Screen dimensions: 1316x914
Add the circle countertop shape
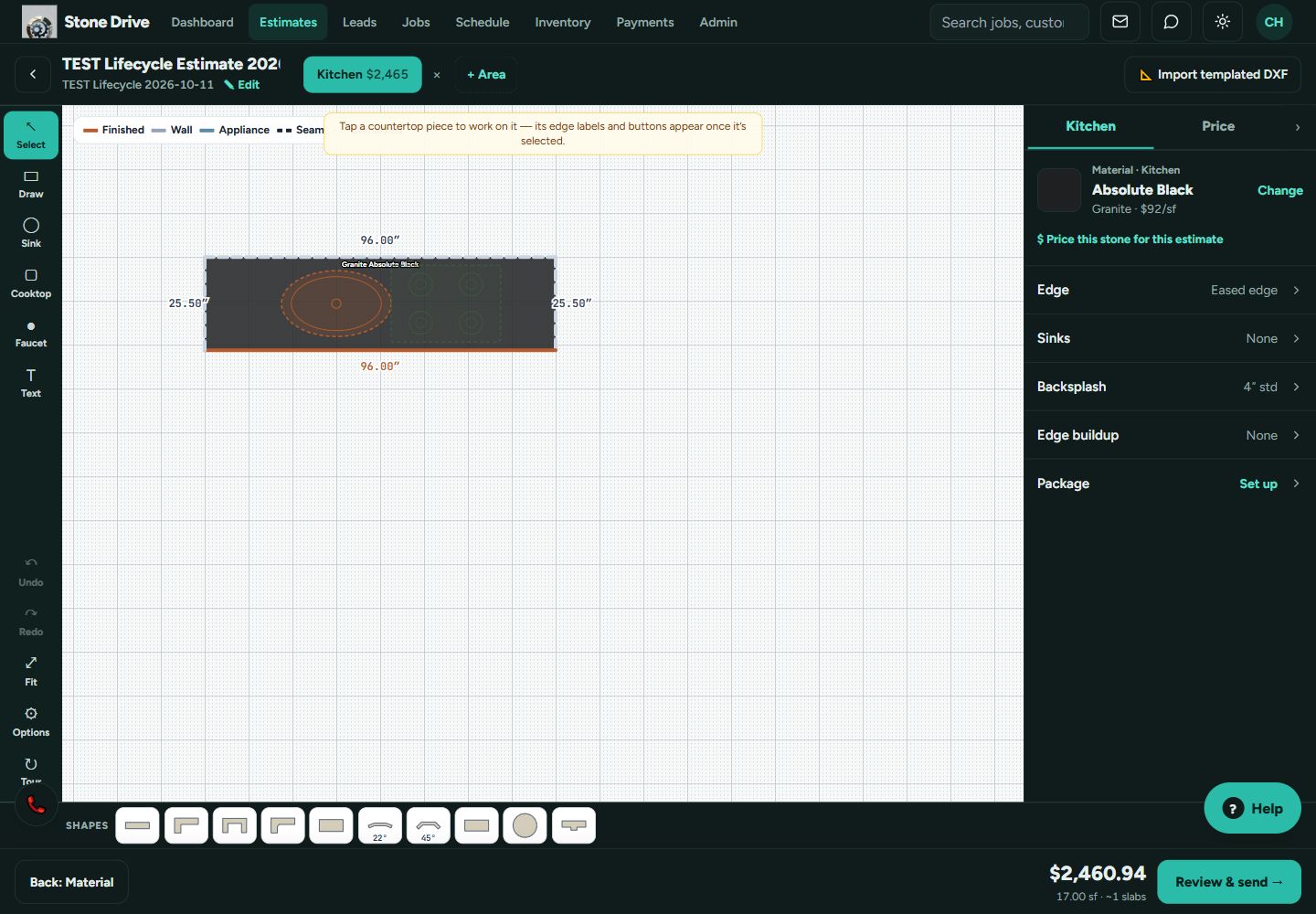click(x=525, y=825)
